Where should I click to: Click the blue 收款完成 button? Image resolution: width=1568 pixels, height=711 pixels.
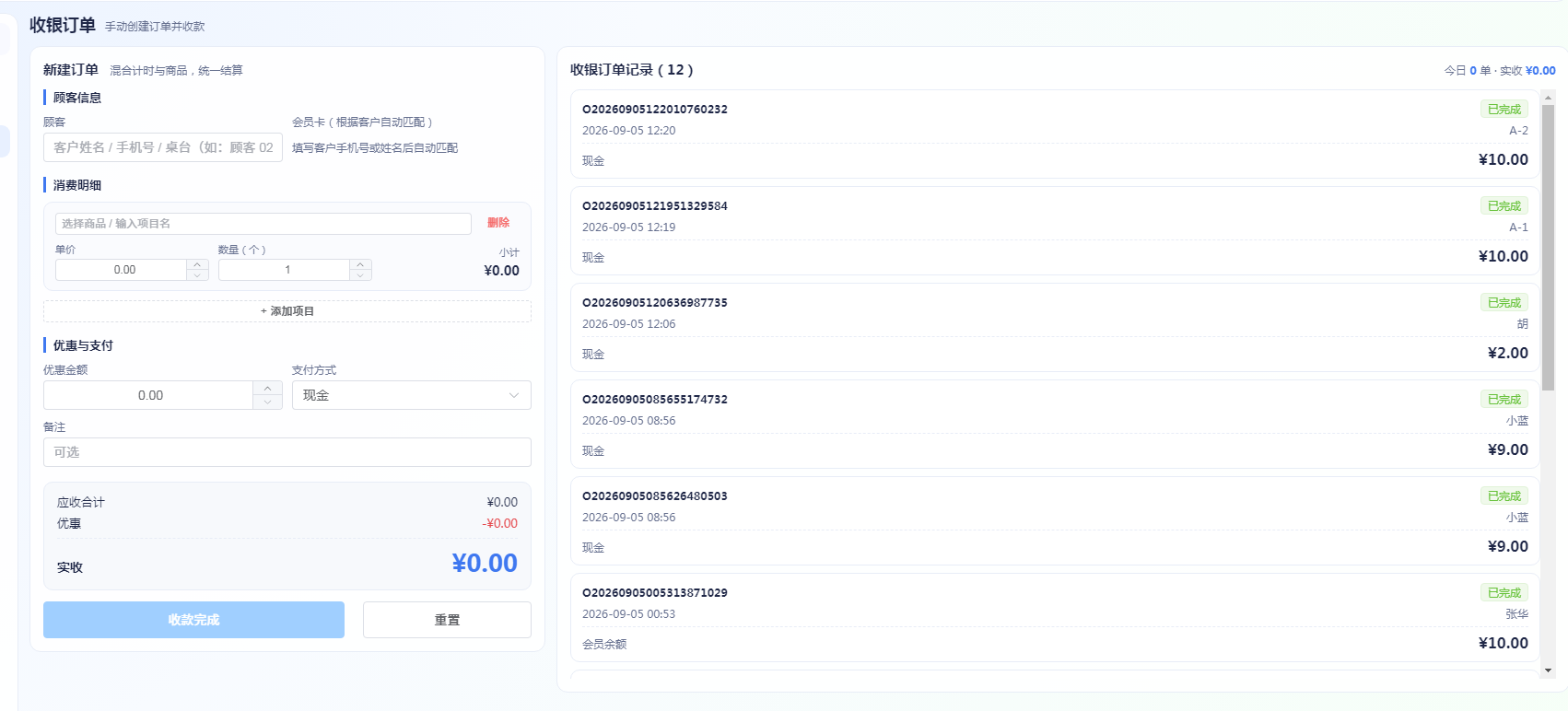193,620
